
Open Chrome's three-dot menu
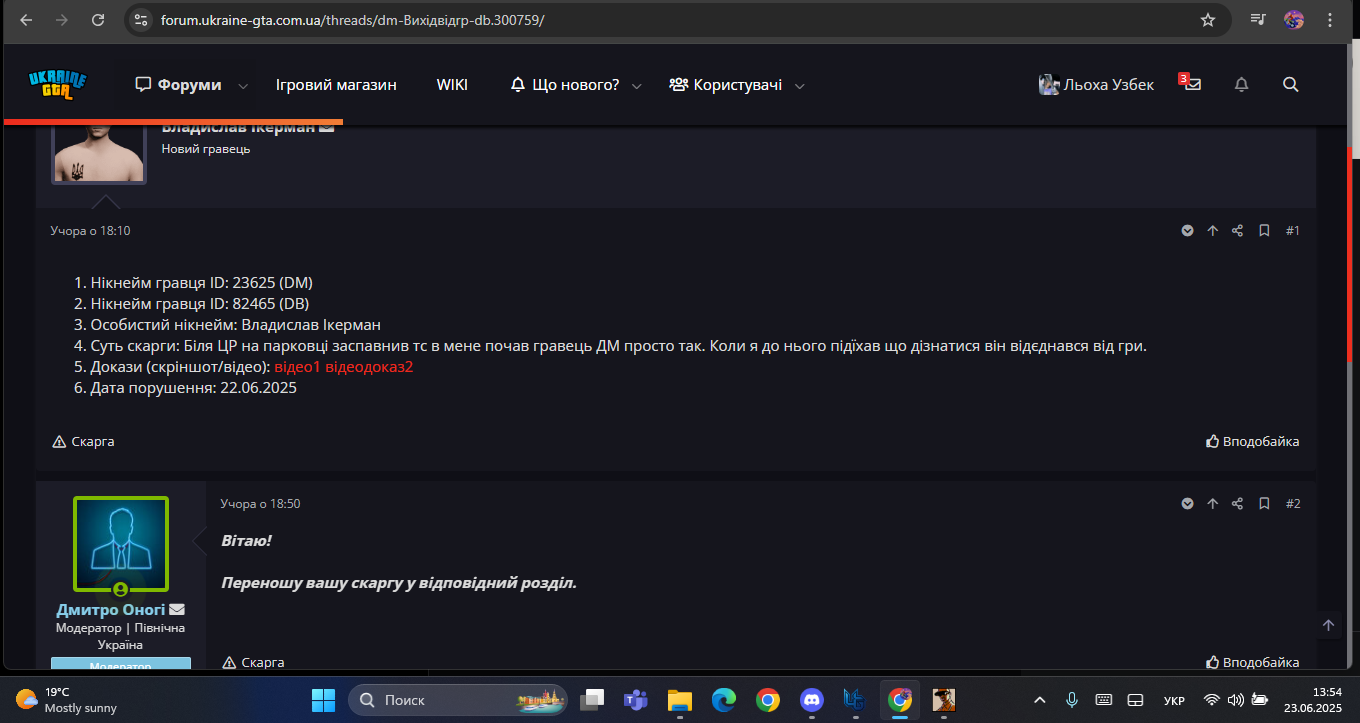coord(1330,20)
